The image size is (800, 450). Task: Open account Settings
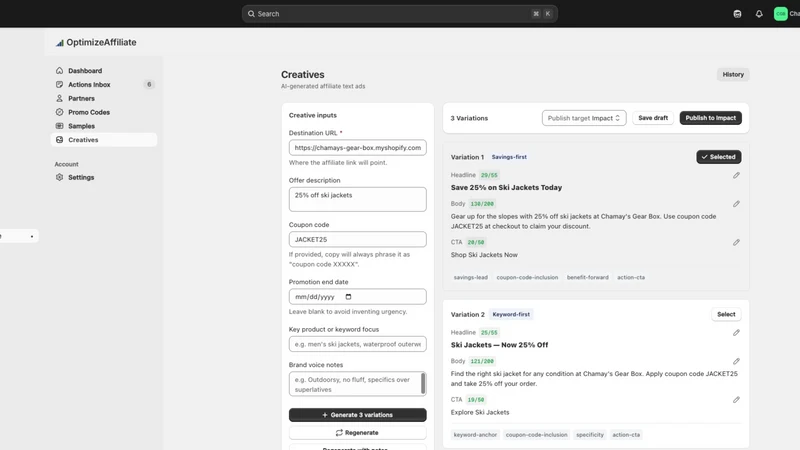coord(104,177)
